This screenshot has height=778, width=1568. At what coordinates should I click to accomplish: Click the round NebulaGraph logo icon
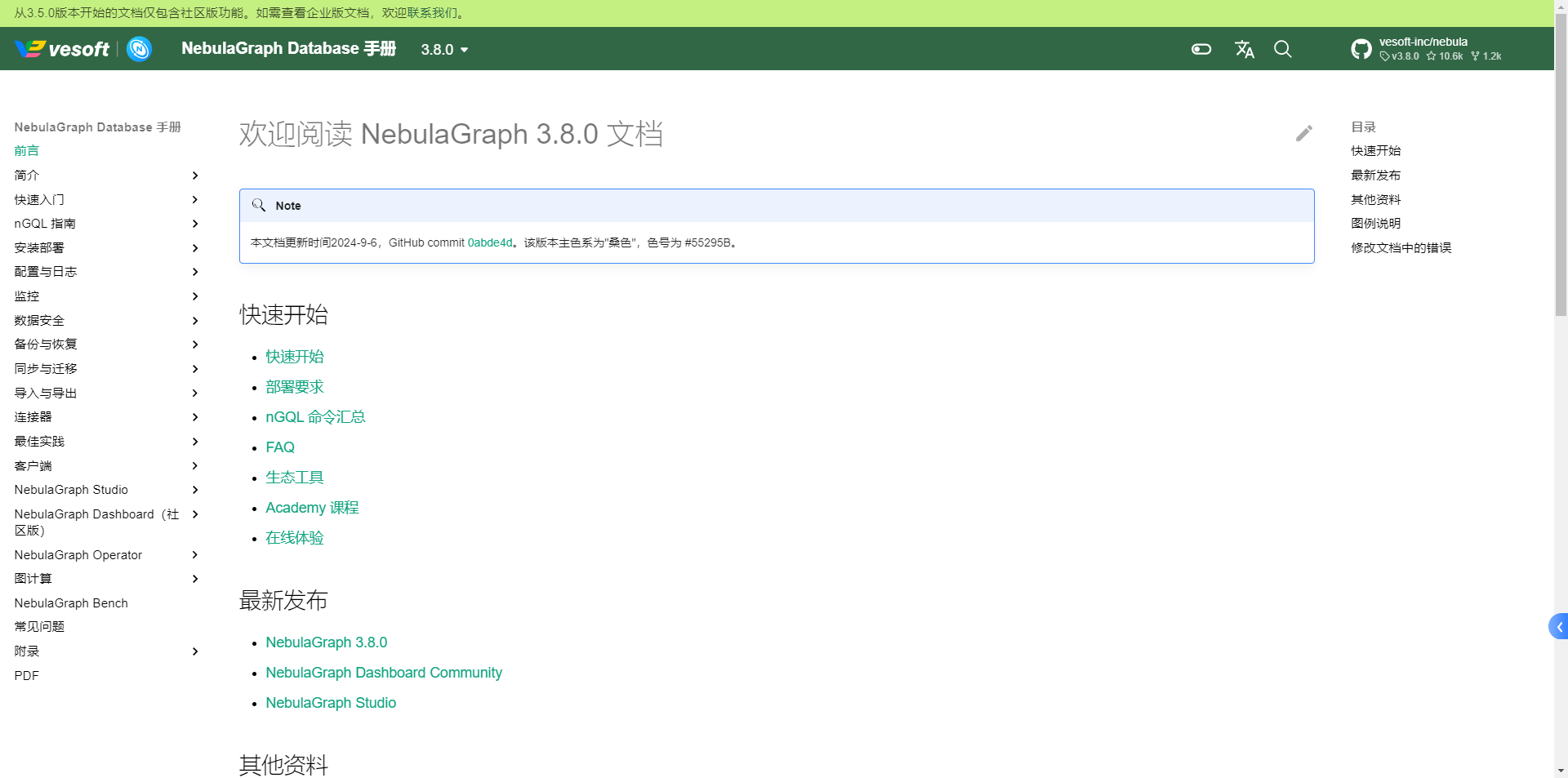[x=140, y=49]
